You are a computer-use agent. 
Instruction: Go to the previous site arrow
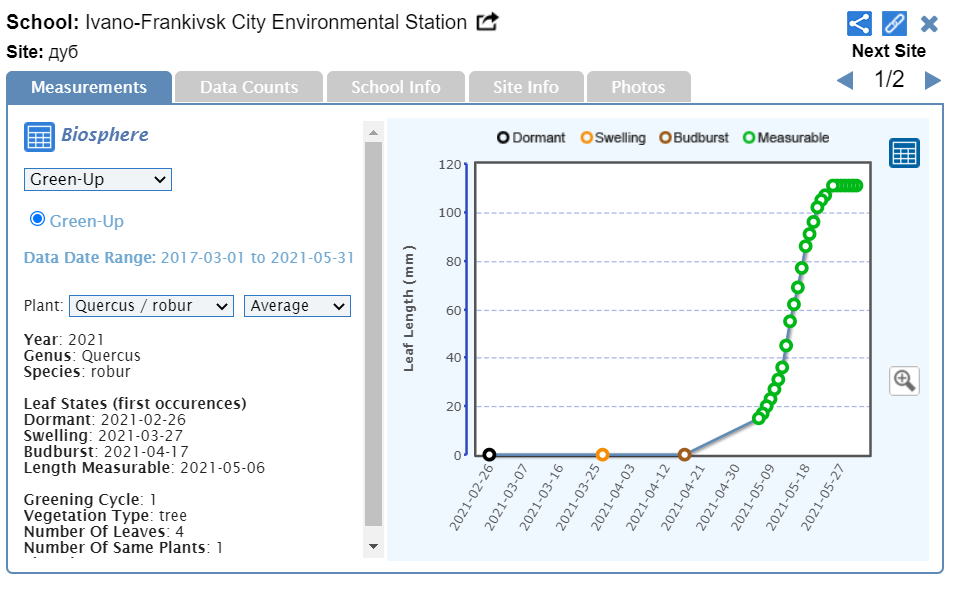845,81
